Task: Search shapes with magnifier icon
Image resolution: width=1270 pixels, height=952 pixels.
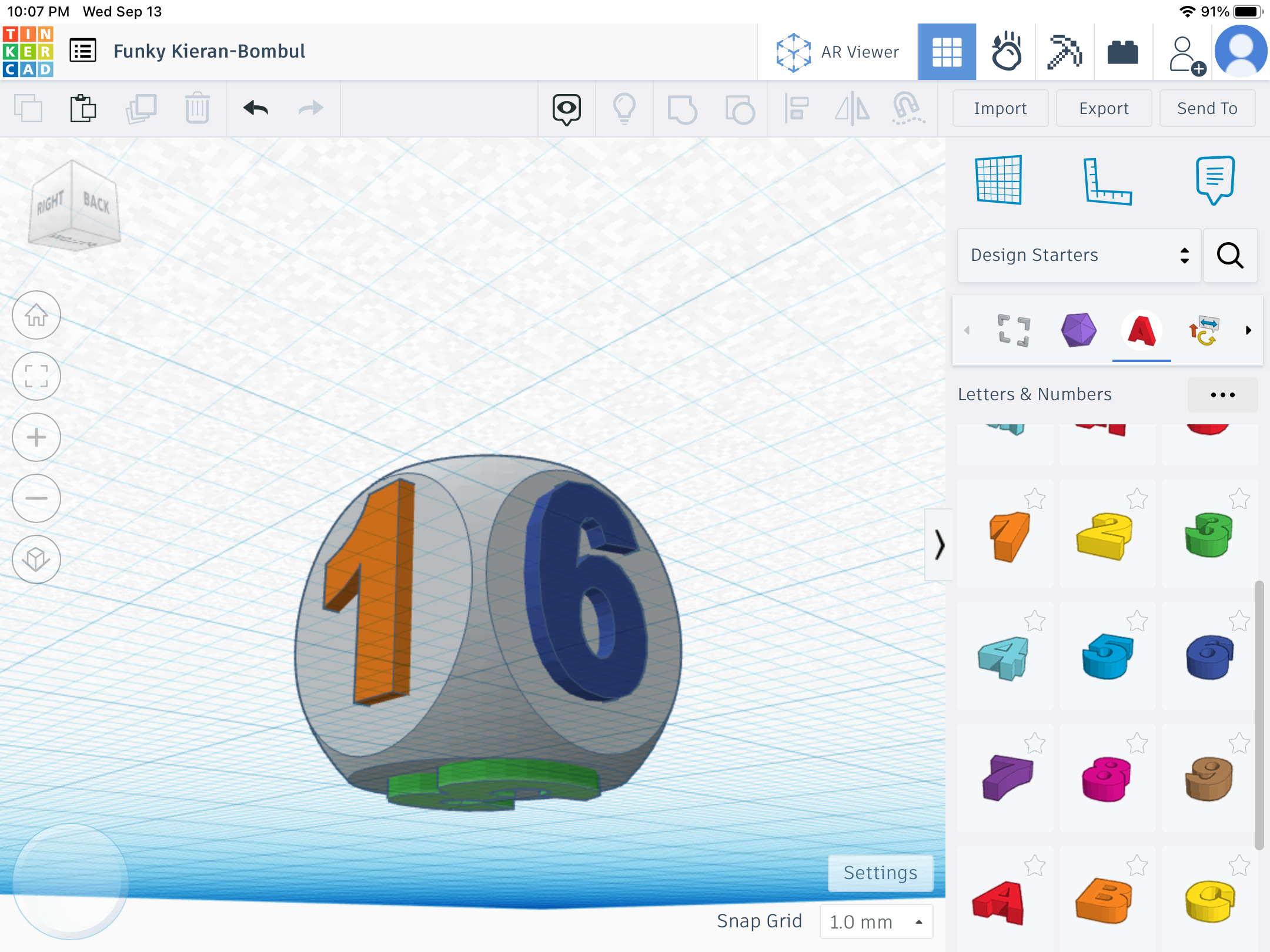Action: 1230,255
